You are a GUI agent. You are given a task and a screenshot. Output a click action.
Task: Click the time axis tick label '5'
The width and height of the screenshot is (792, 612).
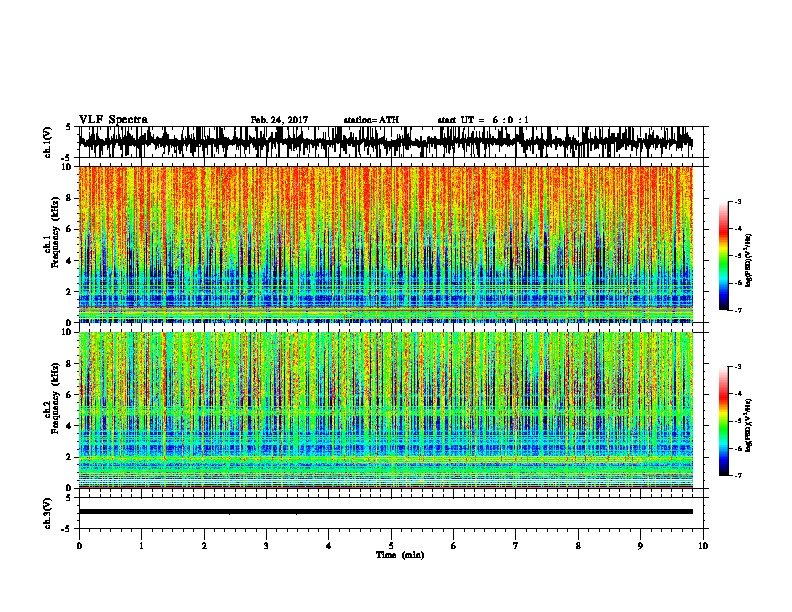tap(391, 545)
